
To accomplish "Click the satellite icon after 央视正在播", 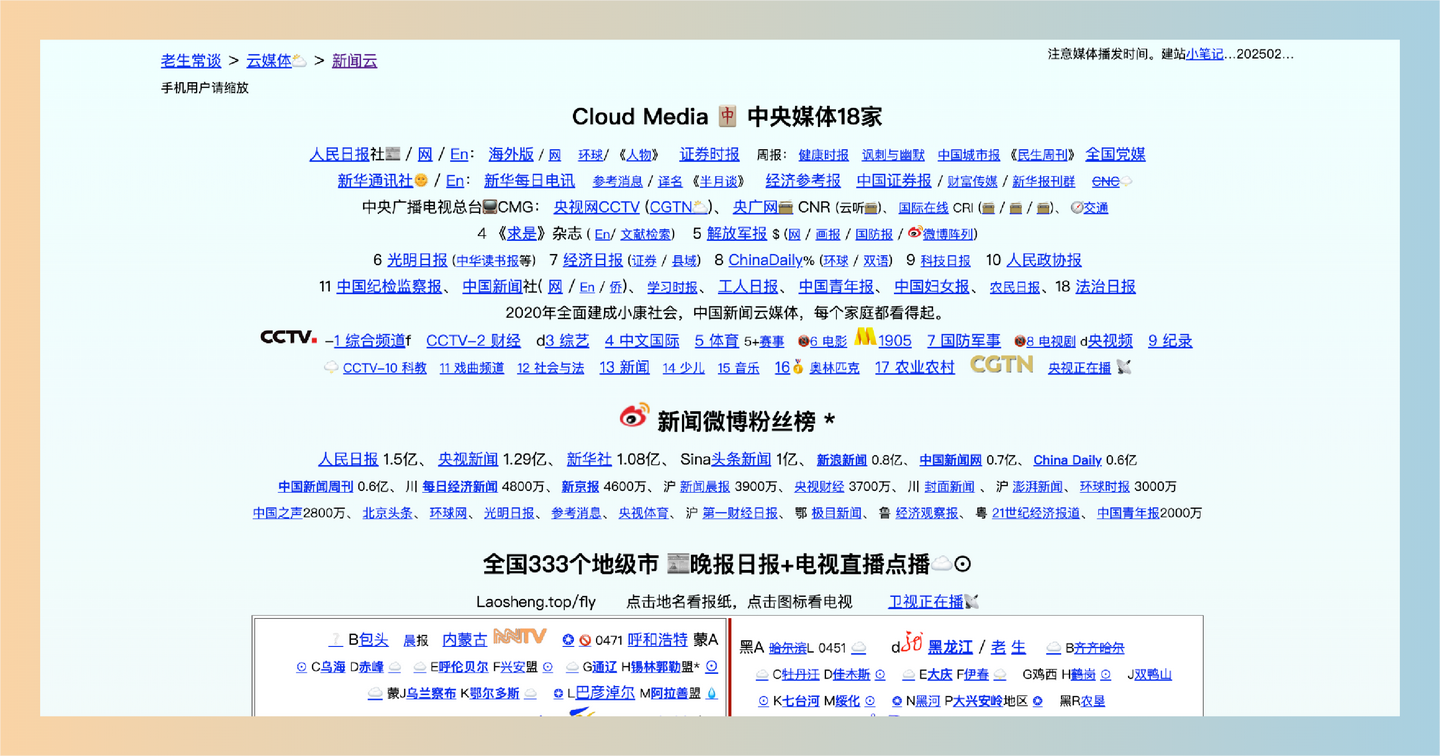I will click(1124, 367).
